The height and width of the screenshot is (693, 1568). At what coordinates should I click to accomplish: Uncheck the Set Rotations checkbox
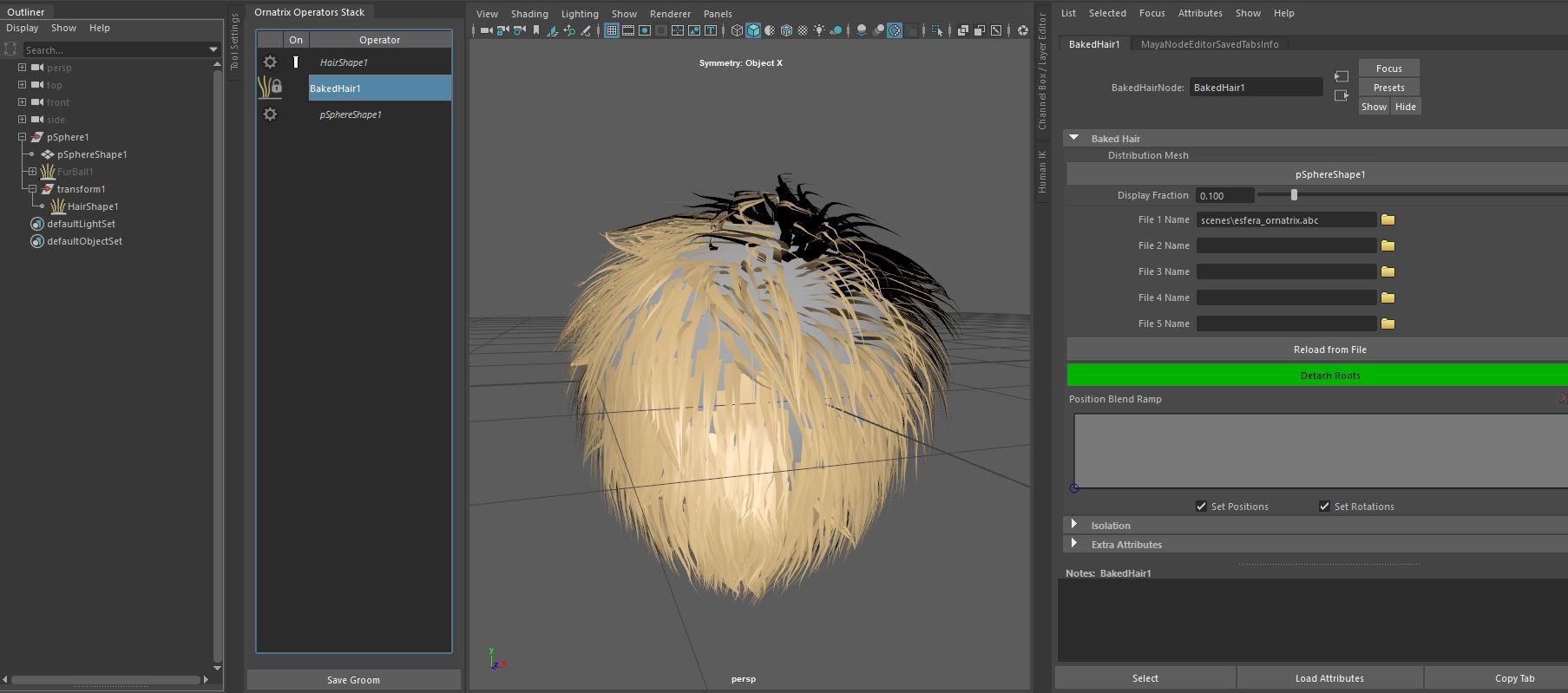pyautogui.click(x=1324, y=507)
